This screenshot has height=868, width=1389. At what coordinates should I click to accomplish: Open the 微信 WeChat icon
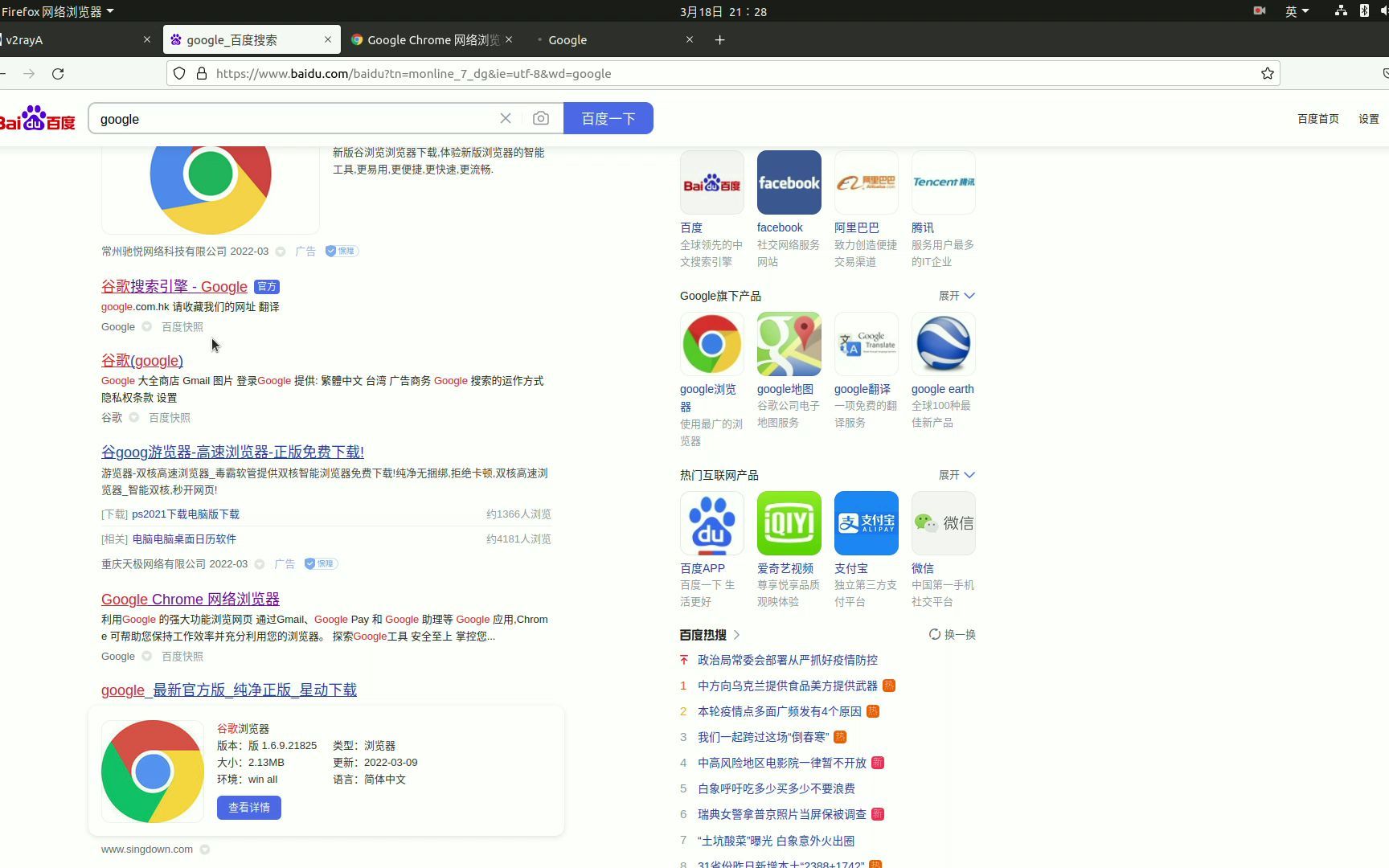tap(944, 523)
